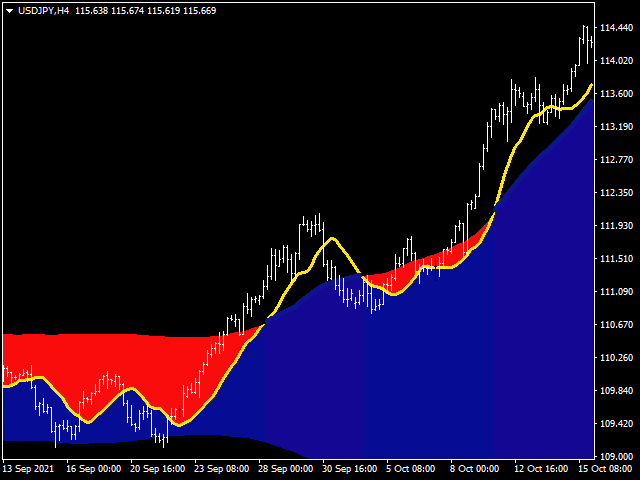Viewport: 640px width, 480px height.
Task: Click the 113.190 price label
Action: click(x=616, y=127)
